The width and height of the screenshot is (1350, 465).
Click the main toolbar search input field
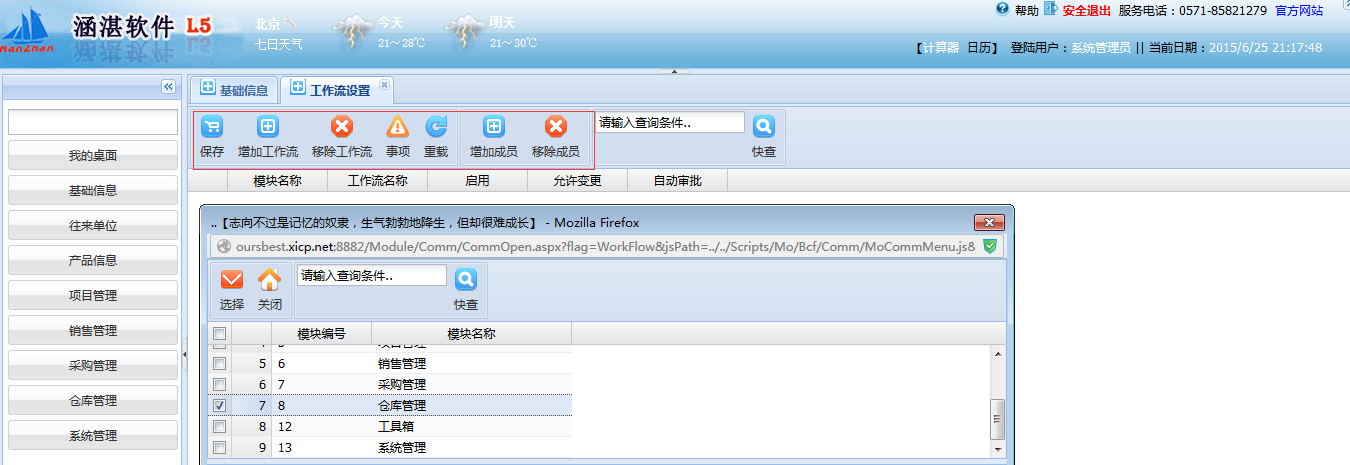pos(670,123)
